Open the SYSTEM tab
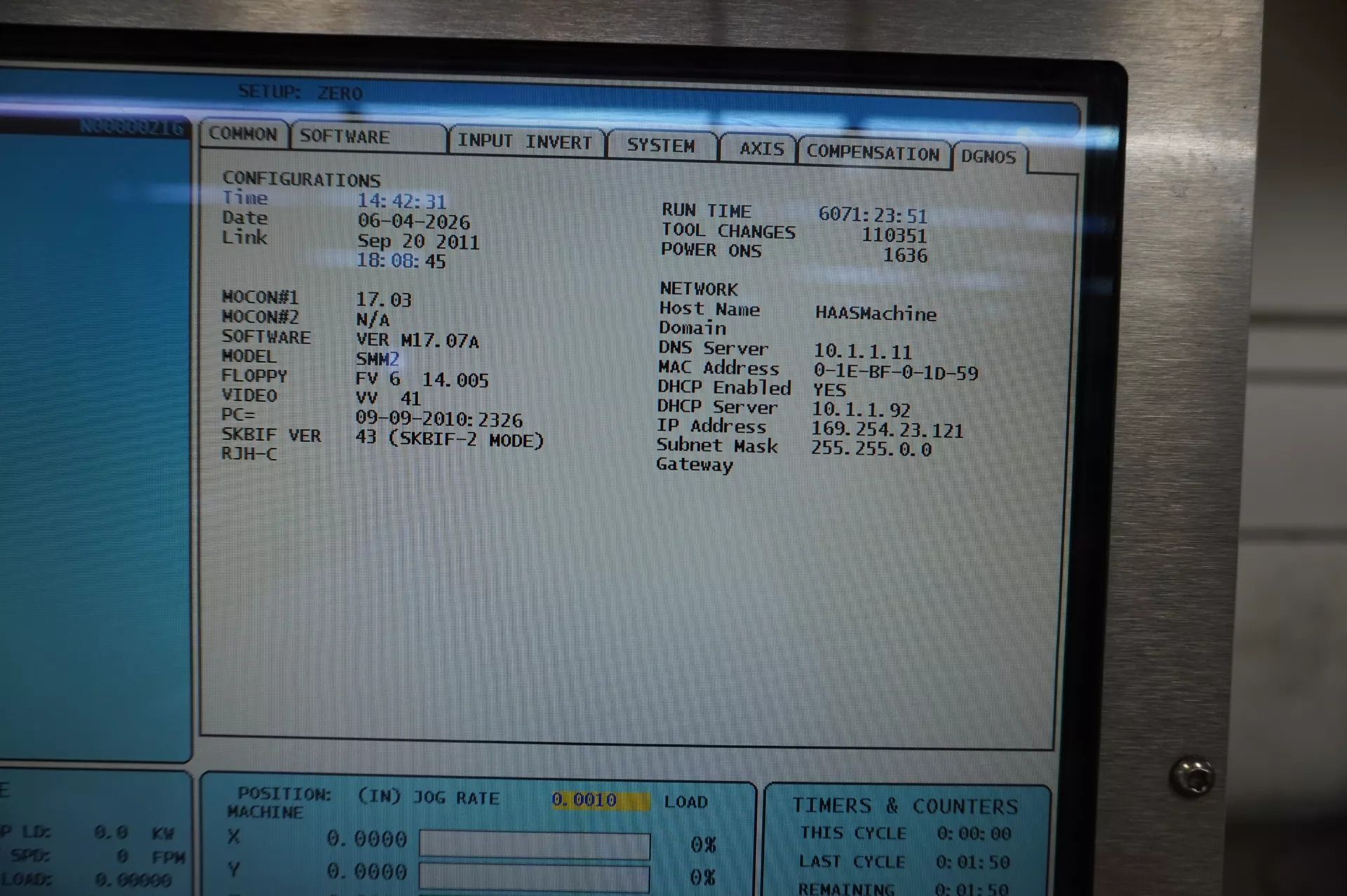1347x896 pixels. tap(661, 145)
